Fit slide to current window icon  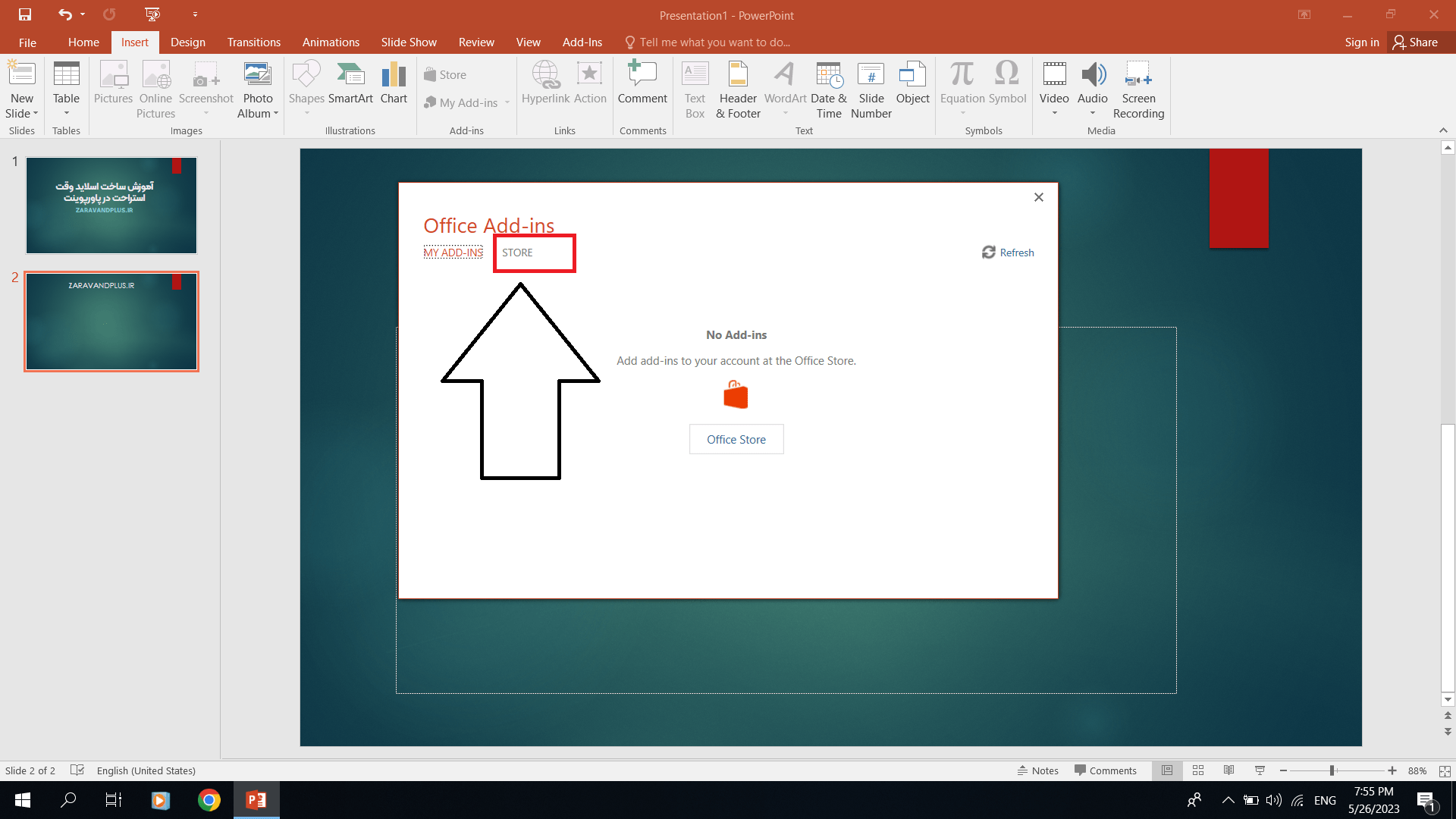1445,770
